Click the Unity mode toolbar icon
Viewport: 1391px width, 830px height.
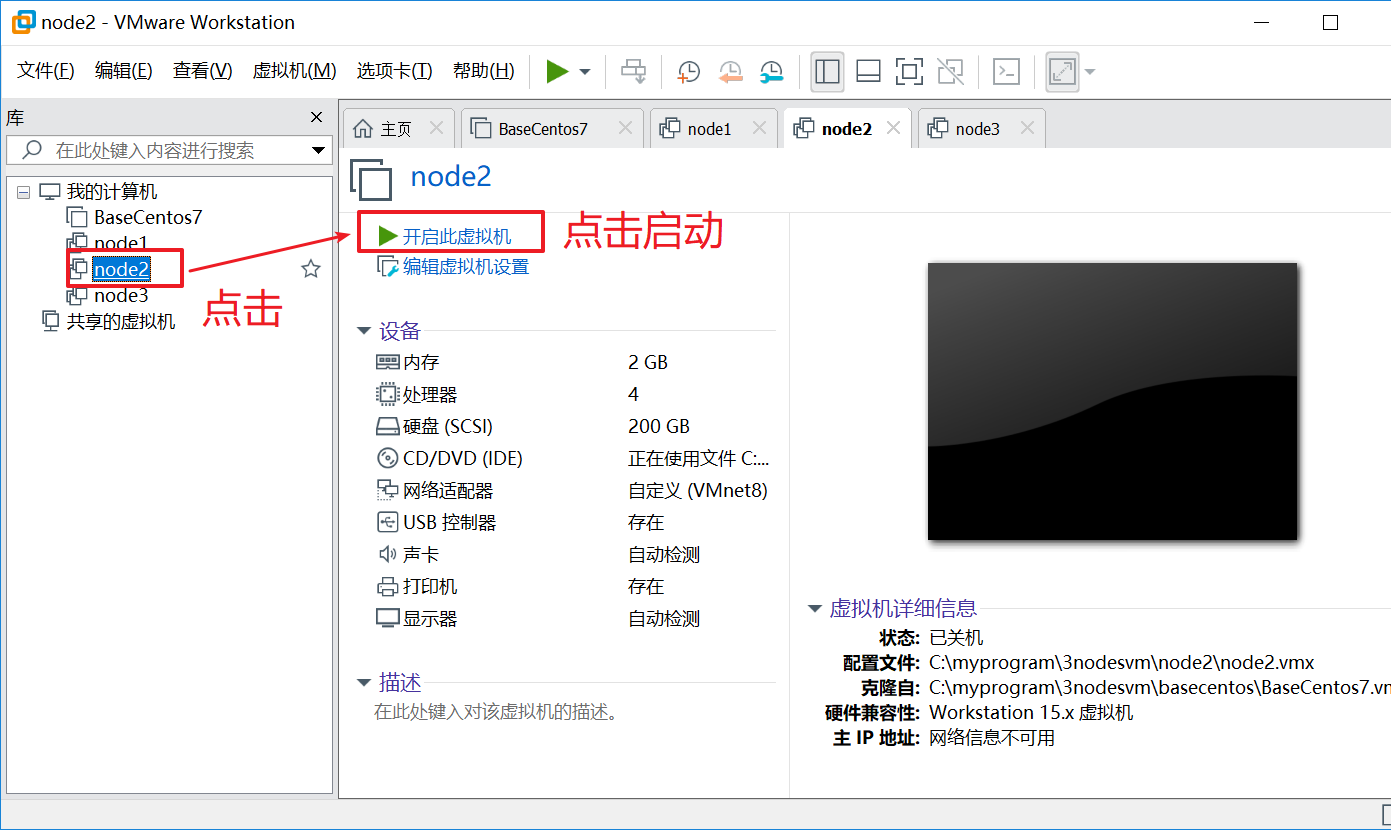pos(950,71)
